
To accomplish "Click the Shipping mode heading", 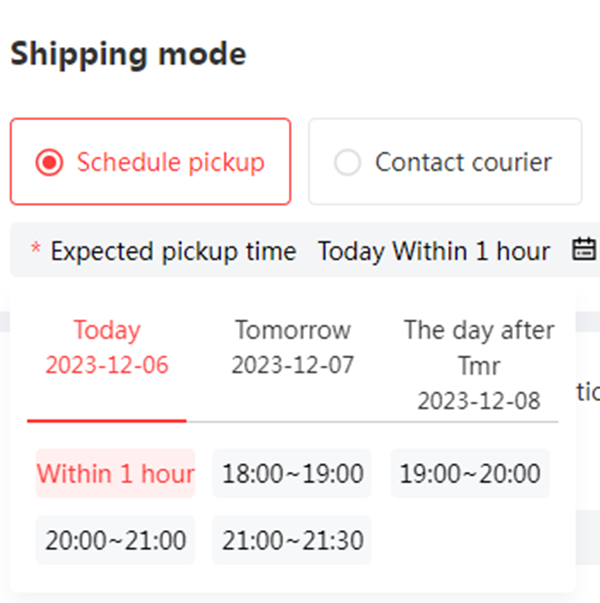I will 128,54.
